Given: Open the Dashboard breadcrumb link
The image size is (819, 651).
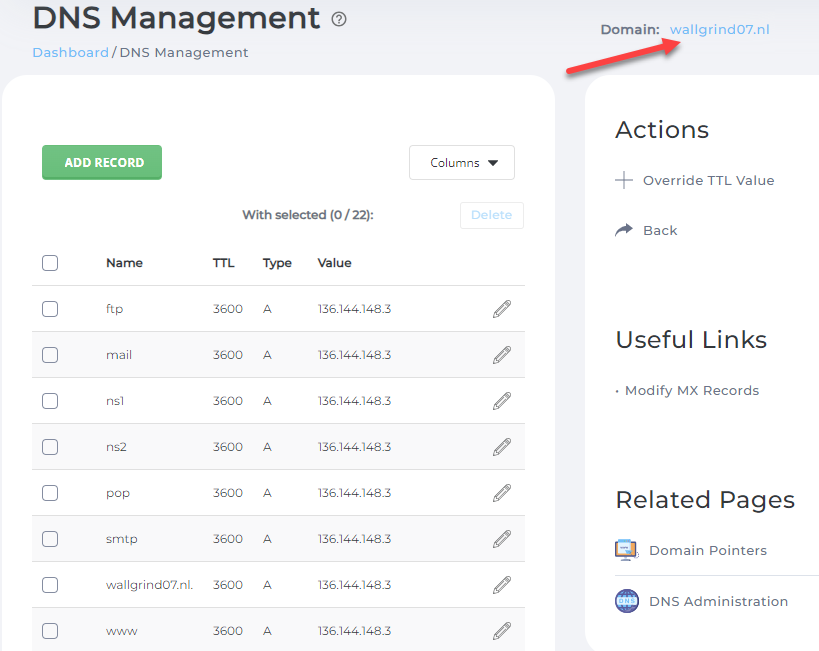Looking at the screenshot, I should point(71,52).
